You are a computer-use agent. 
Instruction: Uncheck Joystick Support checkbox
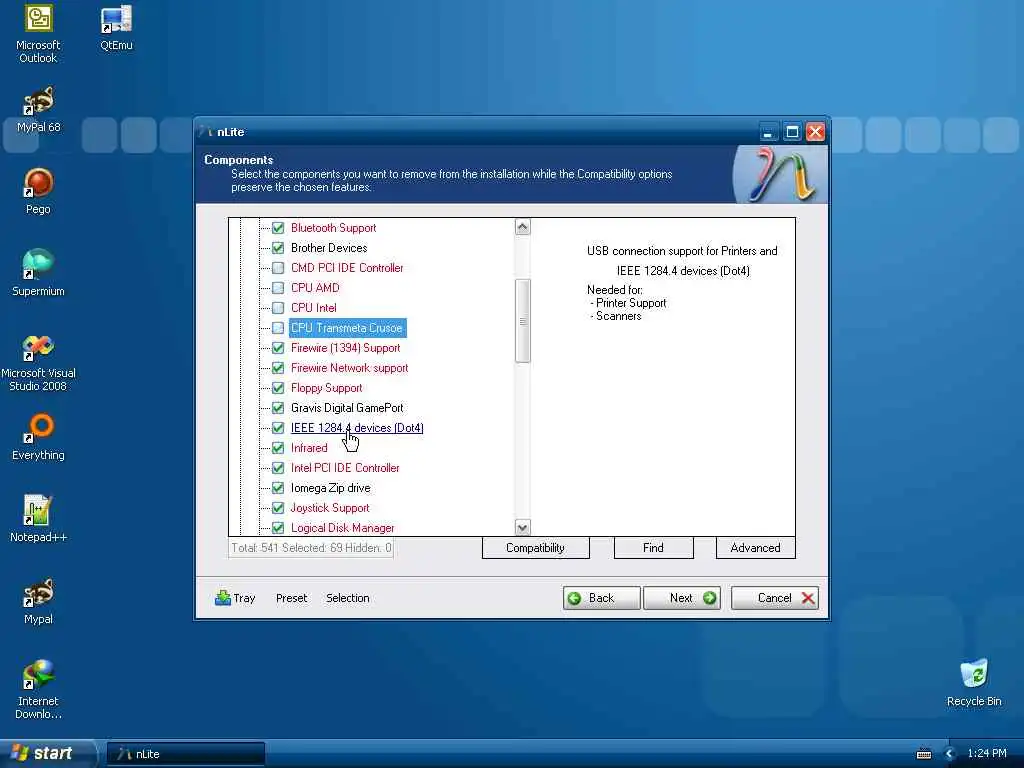pos(278,508)
